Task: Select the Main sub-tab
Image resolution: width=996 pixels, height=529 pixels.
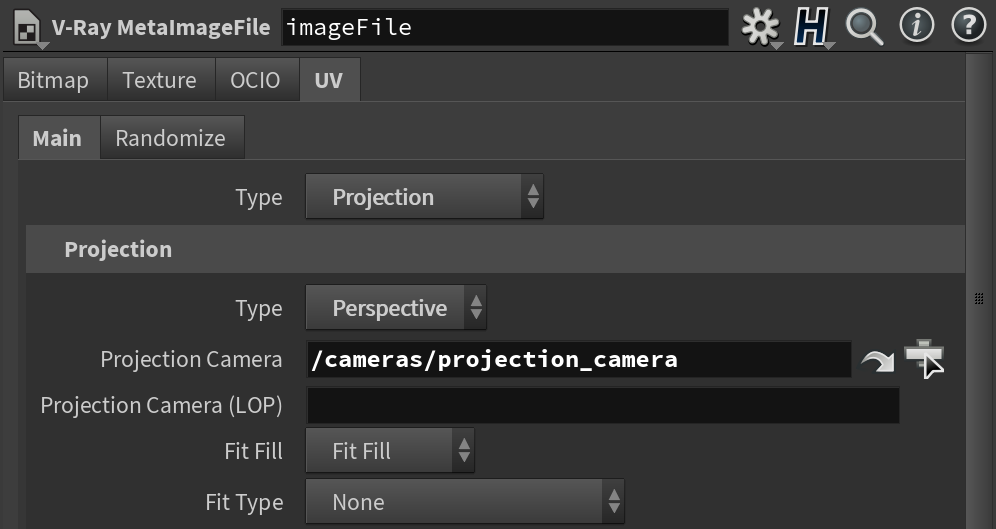Action: [x=57, y=138]
